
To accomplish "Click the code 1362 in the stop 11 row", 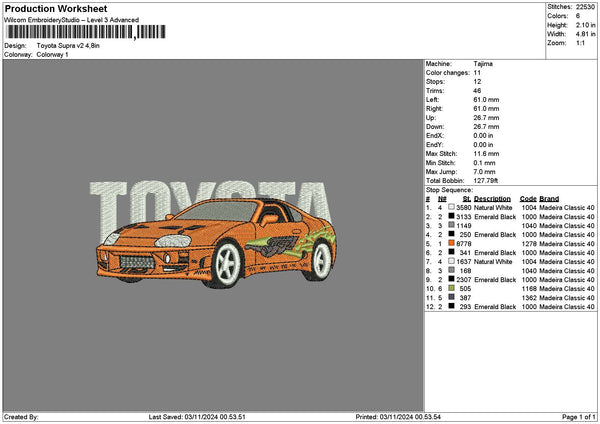I will point(529,297).
